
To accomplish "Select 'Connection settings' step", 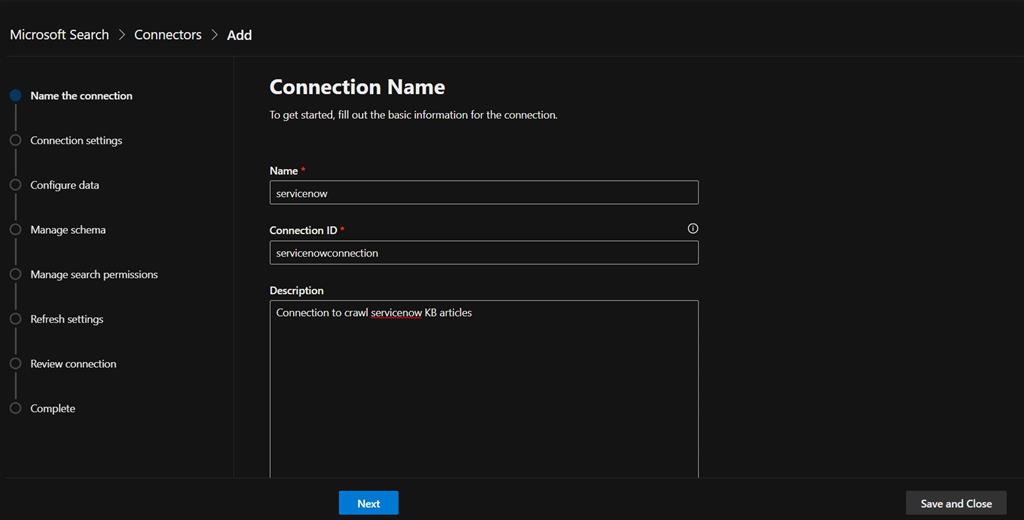I will click(x=76, y=140).
